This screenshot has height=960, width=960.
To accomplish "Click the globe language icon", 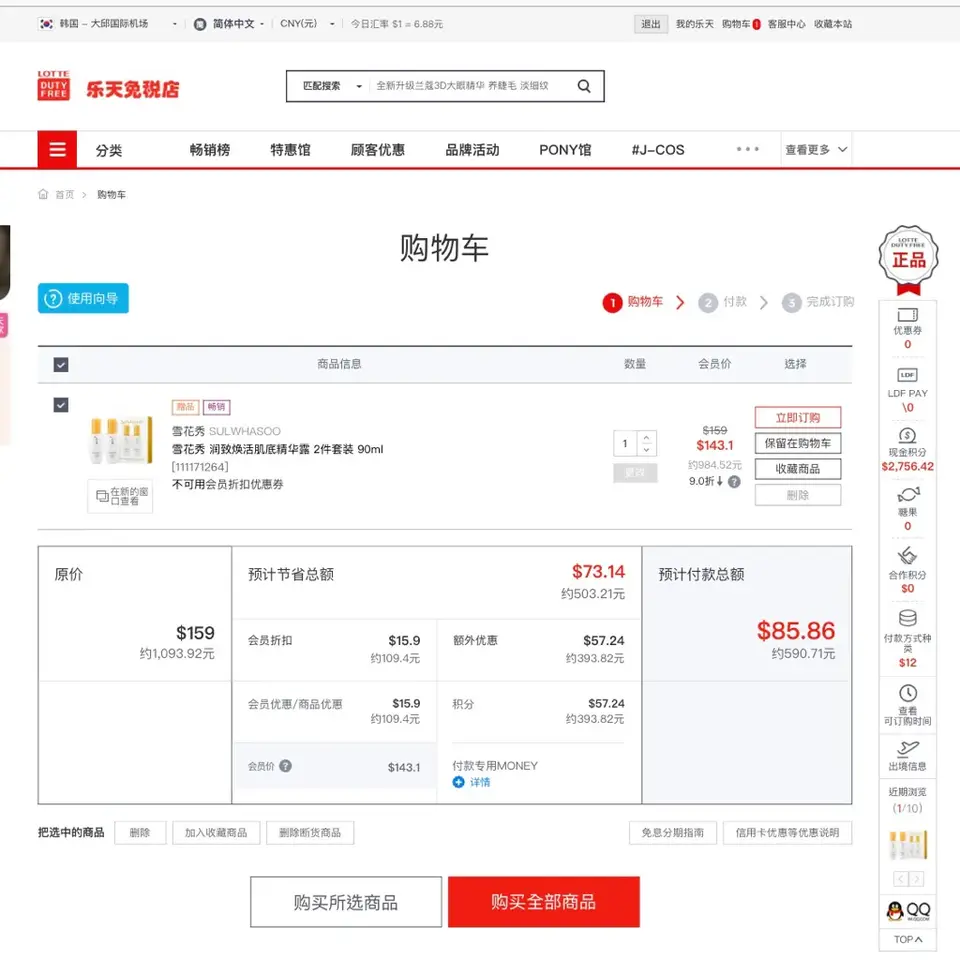I will pos(200,24).
